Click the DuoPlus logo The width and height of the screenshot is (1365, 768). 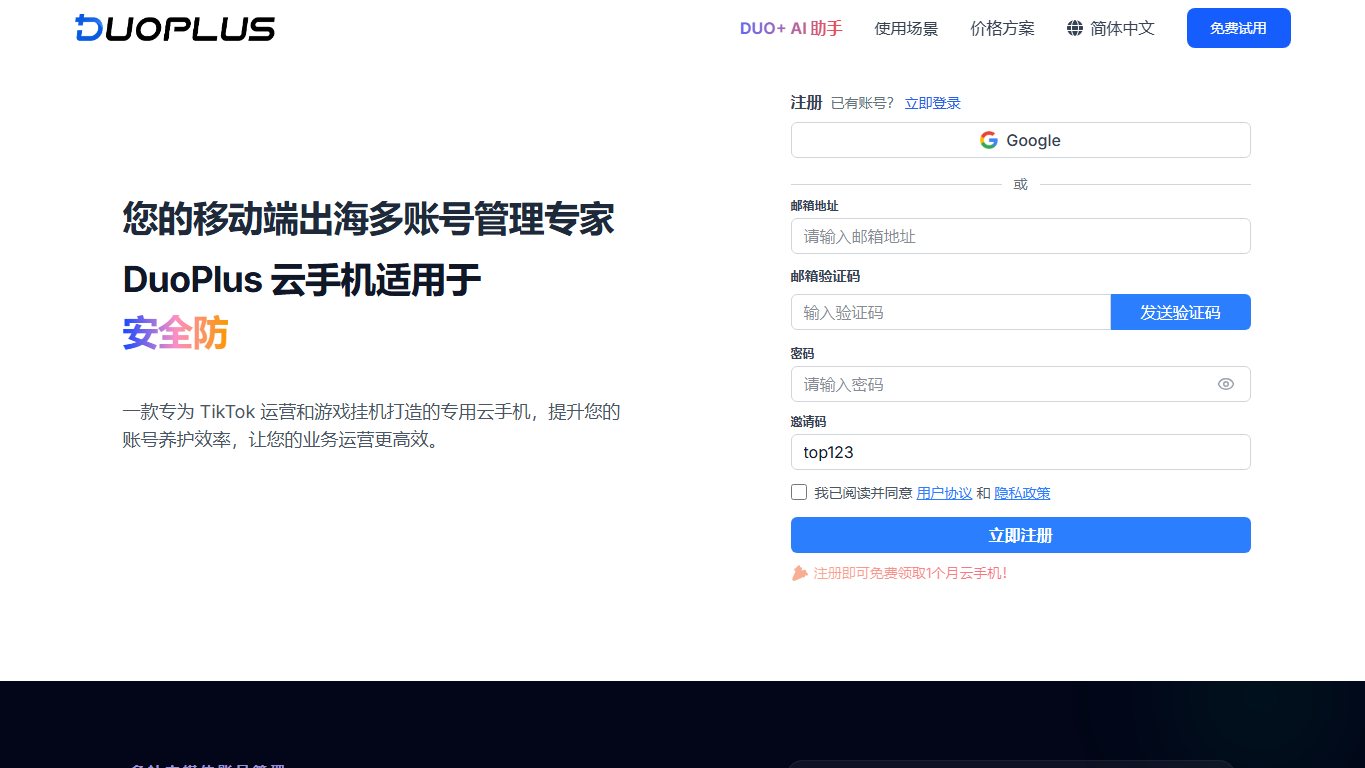[x=175, y=28]
